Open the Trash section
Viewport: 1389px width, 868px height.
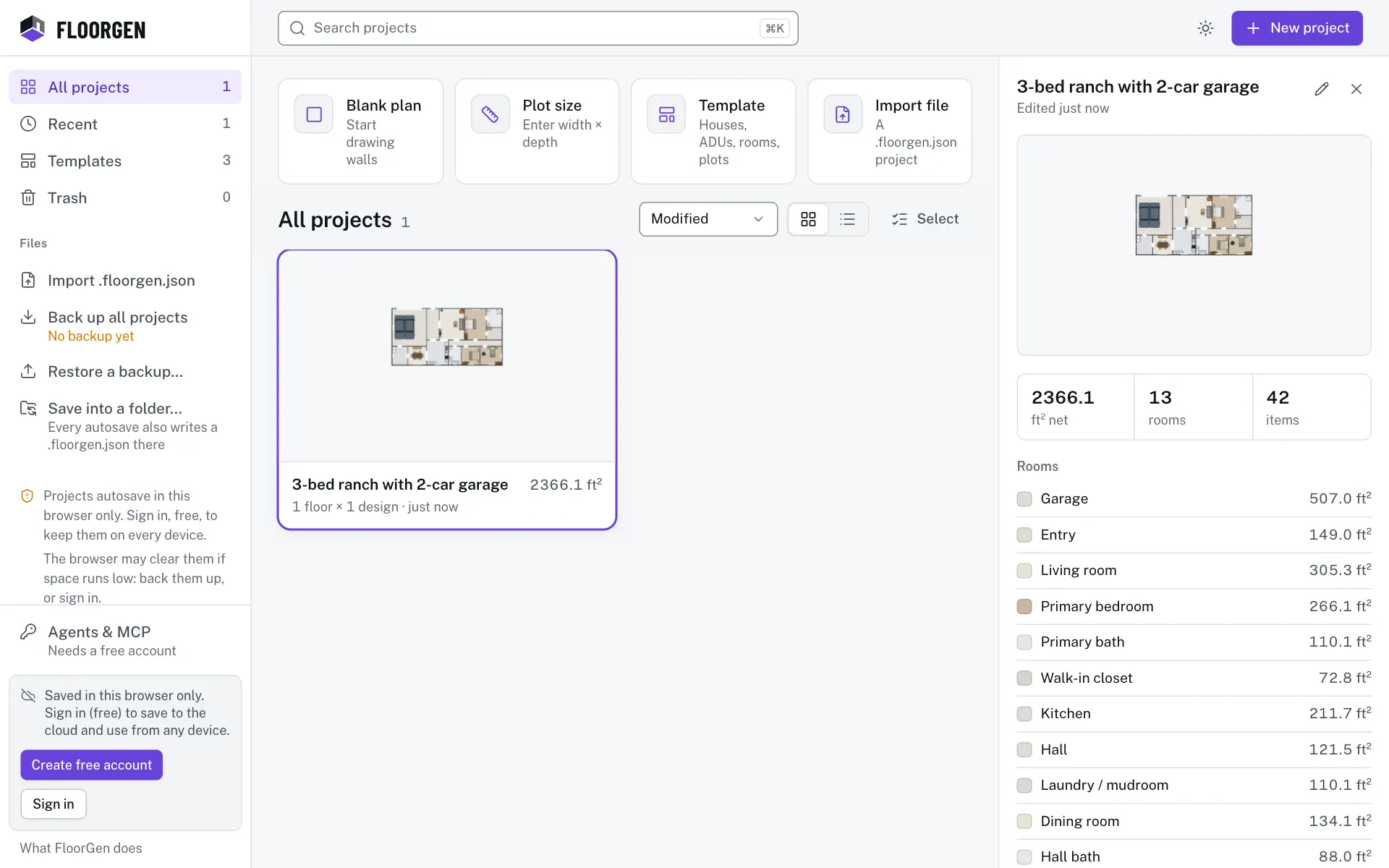(x=125, y=197)
